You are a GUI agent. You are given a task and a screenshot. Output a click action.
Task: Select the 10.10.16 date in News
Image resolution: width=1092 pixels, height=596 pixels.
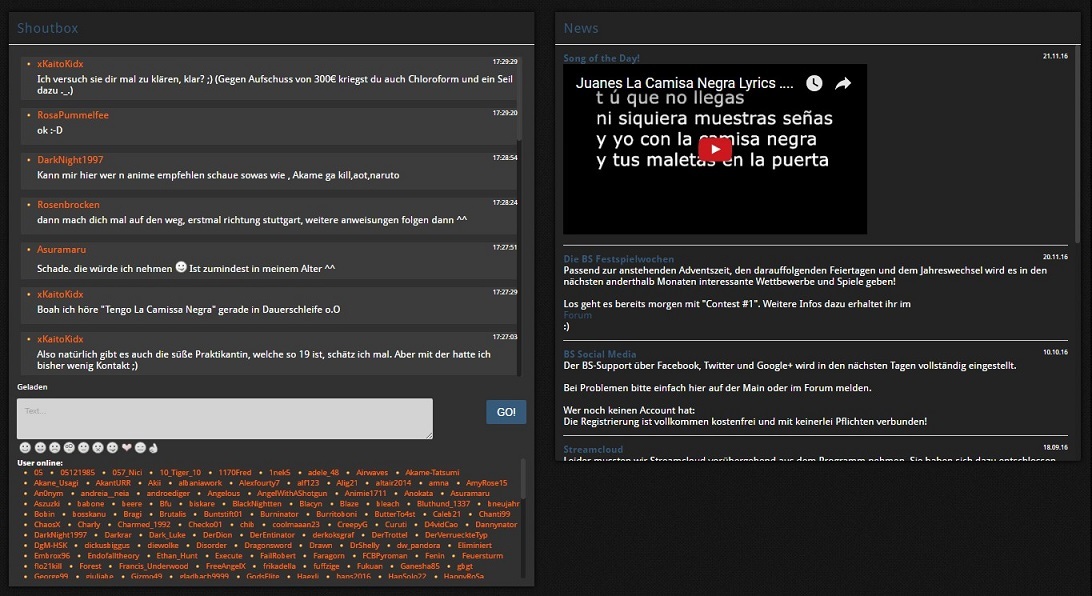click(x=1055, y=352)
